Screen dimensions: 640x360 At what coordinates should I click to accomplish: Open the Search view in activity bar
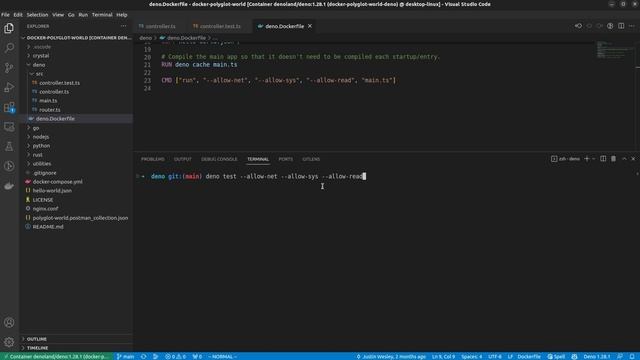(9, 48)
